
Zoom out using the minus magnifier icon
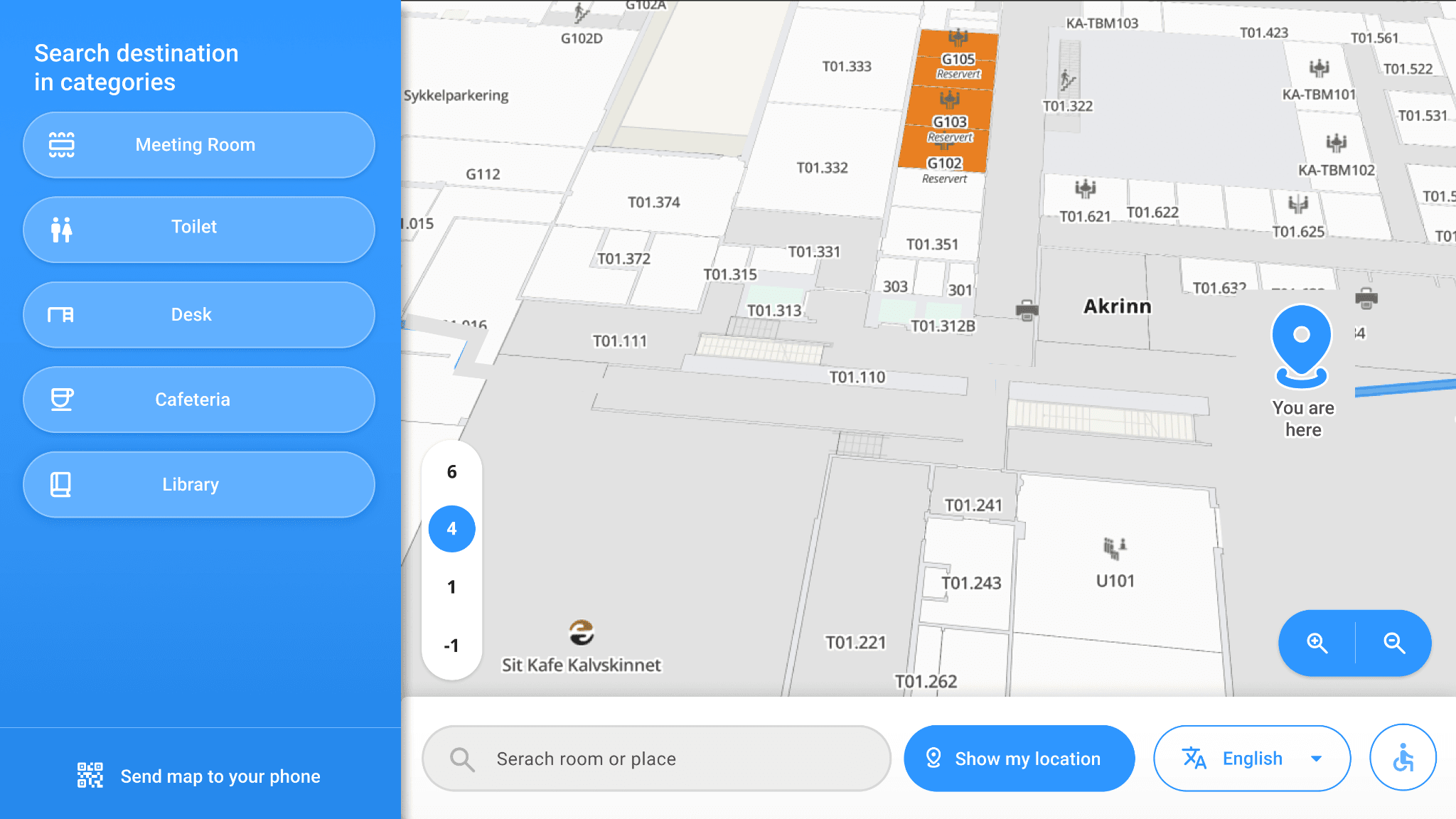pyautogui.click(x=1393, y=643)
